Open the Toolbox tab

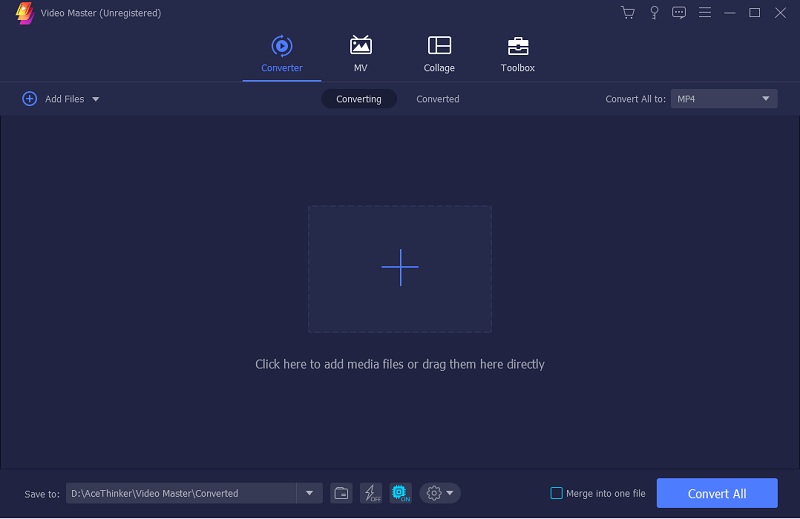[517, 54]
